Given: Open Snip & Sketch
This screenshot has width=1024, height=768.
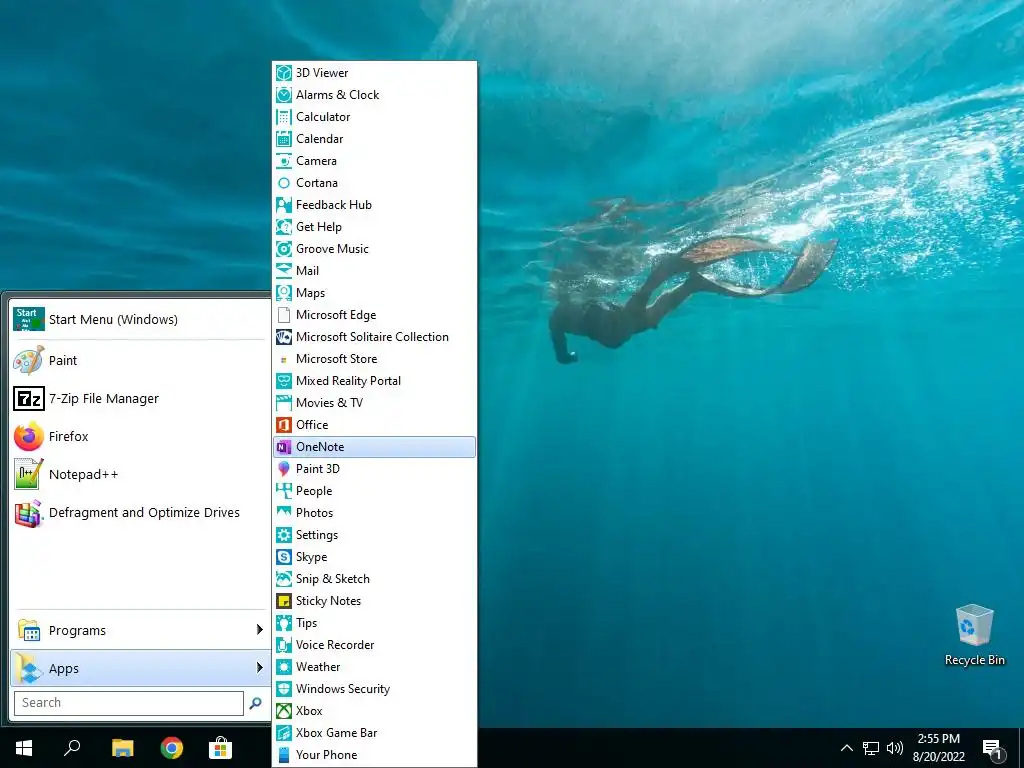Looking at the screenshot, I should tap(374, 579).
